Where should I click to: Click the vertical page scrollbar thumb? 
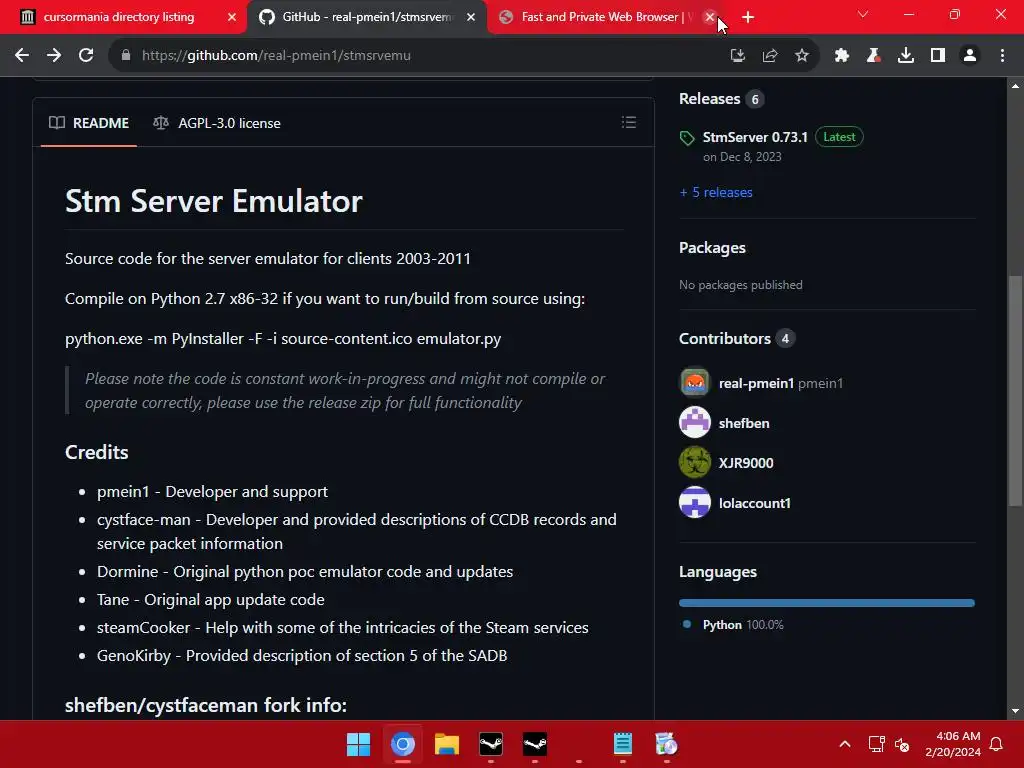click(x=1015, y=391)
